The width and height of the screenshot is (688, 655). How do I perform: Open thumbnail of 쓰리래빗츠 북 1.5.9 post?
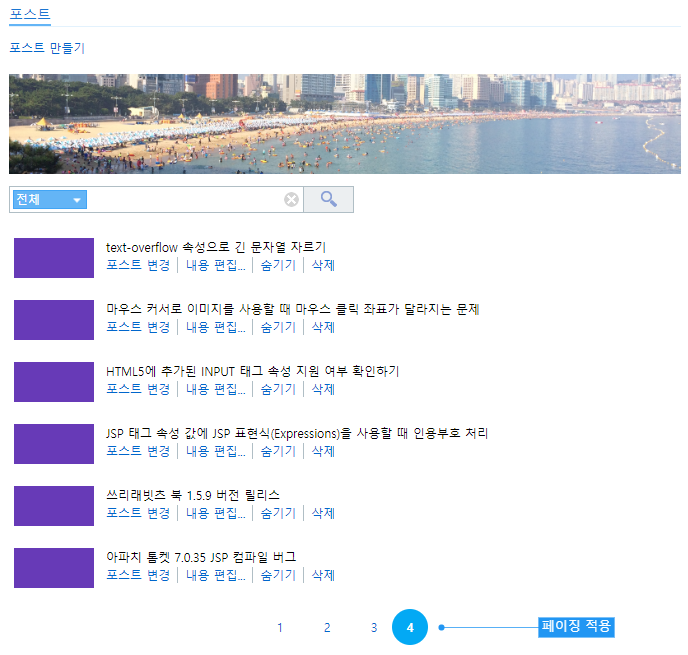(54, 506)
